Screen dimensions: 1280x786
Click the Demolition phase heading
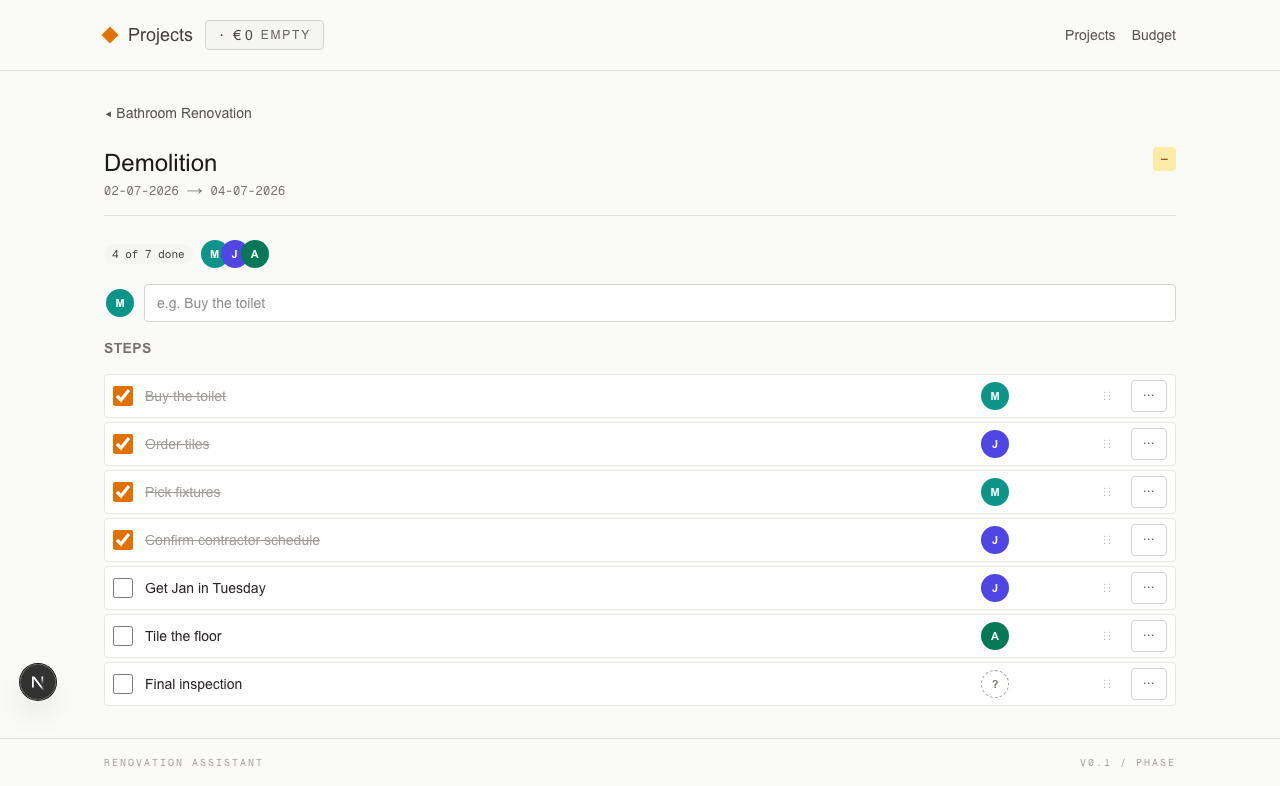(161, 163)
